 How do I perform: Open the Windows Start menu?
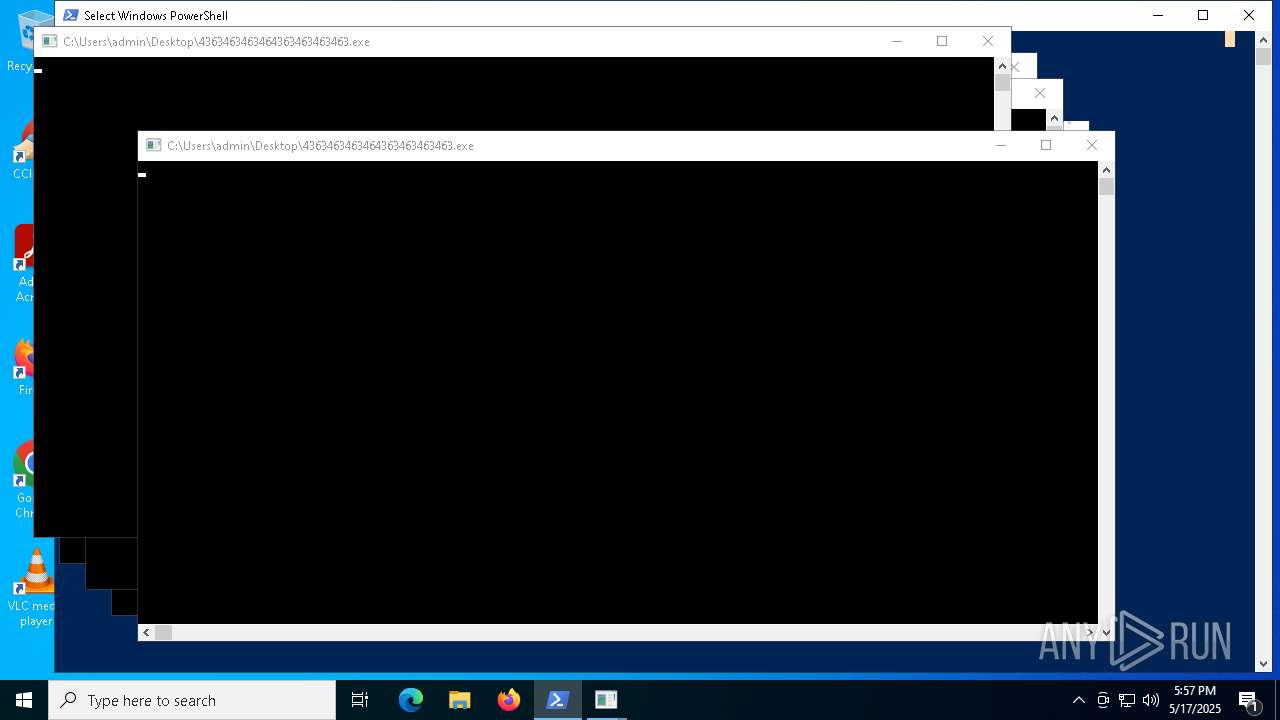click(23, 700)
